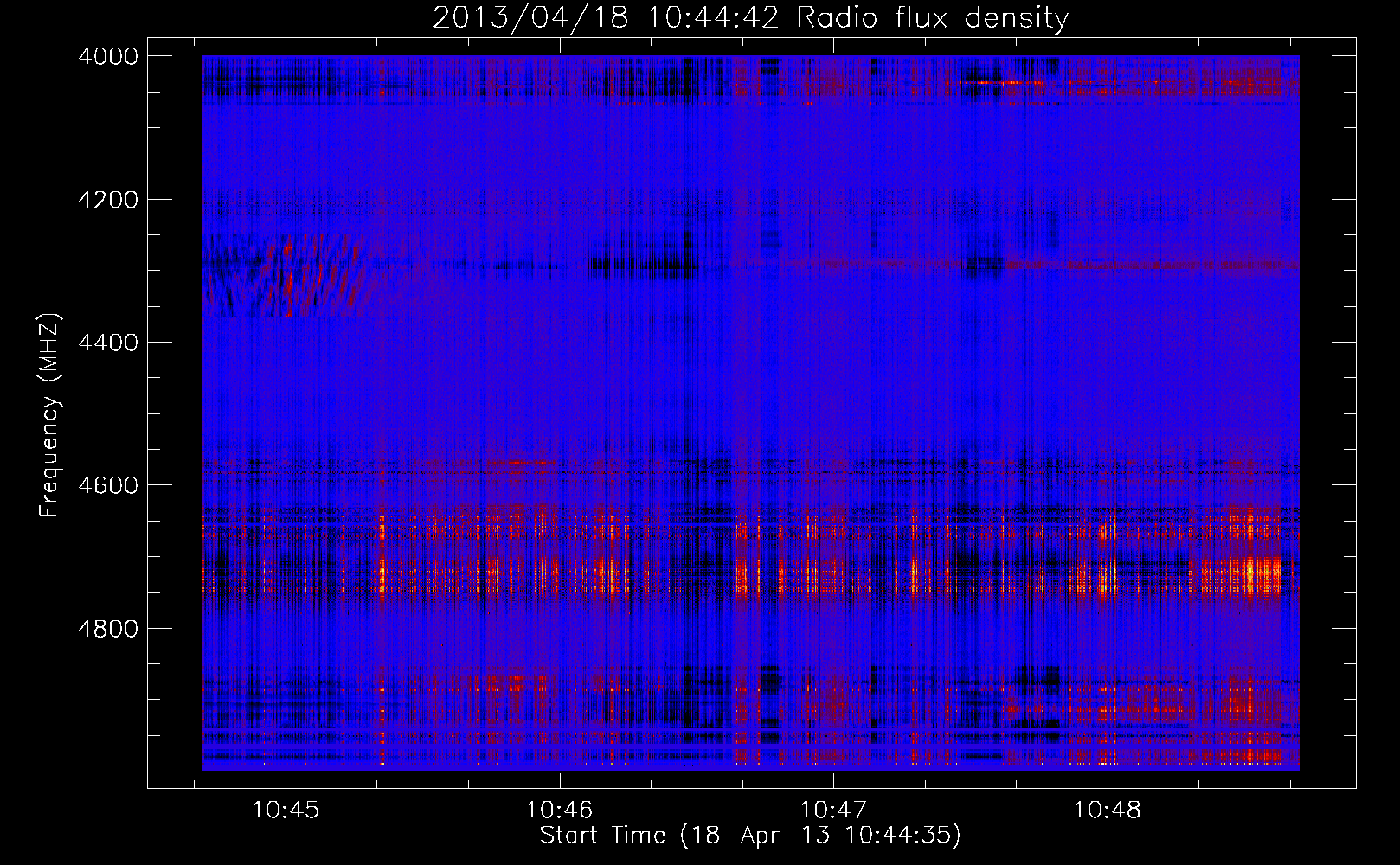Click the 4800 frequency axis label
This screenshot has width=1400, height=865.
coord(108,628)
